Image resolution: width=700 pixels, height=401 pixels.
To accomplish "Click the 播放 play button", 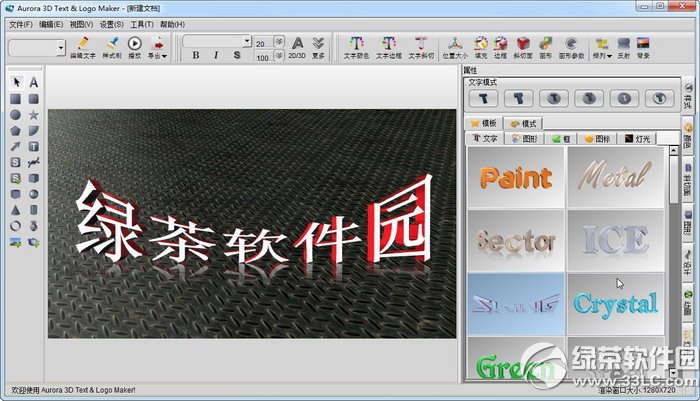I will [134, 47].
